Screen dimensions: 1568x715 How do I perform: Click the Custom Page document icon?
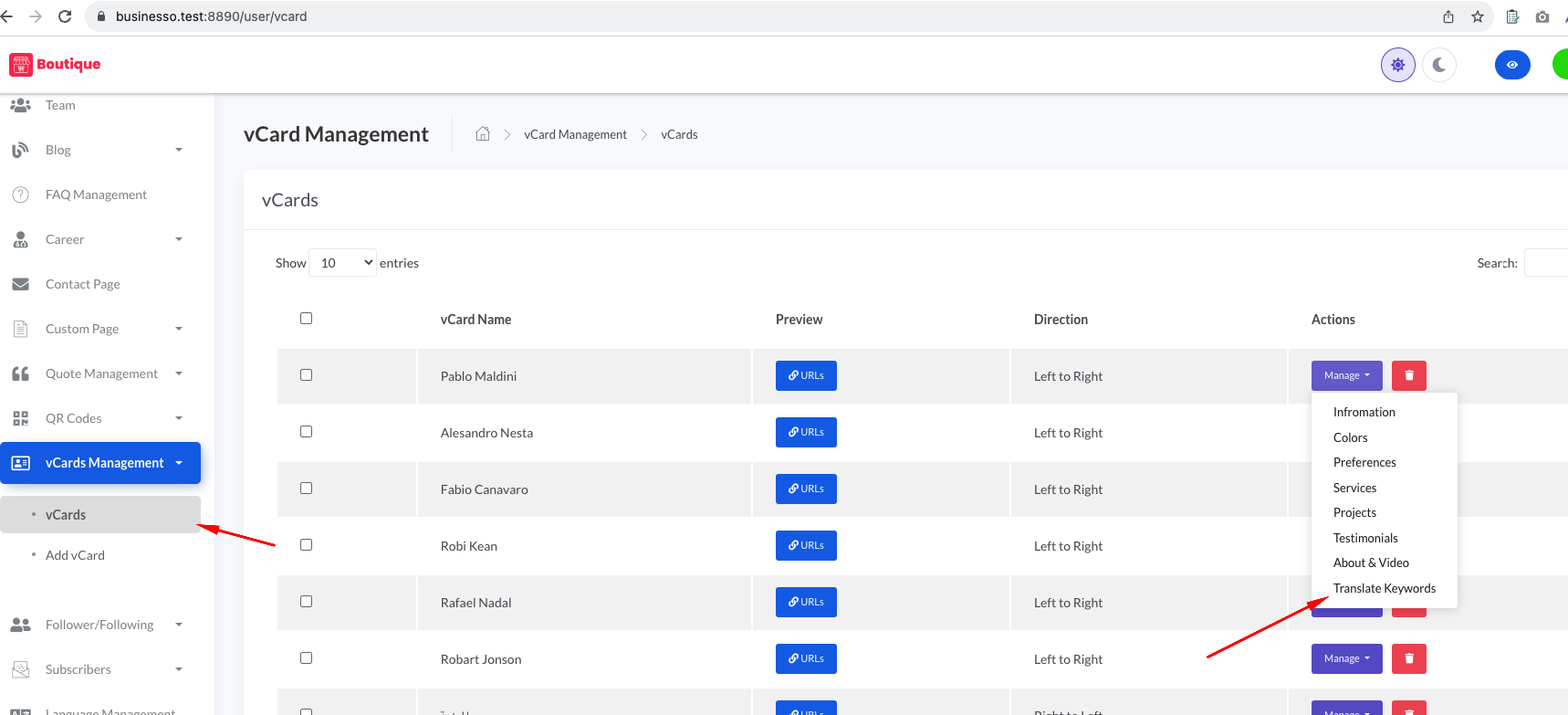20,329
